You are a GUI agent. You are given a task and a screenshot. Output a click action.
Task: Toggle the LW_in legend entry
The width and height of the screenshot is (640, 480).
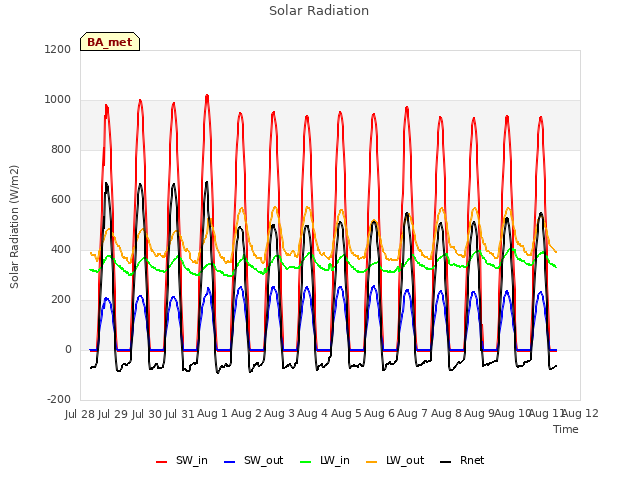point(325,461)
